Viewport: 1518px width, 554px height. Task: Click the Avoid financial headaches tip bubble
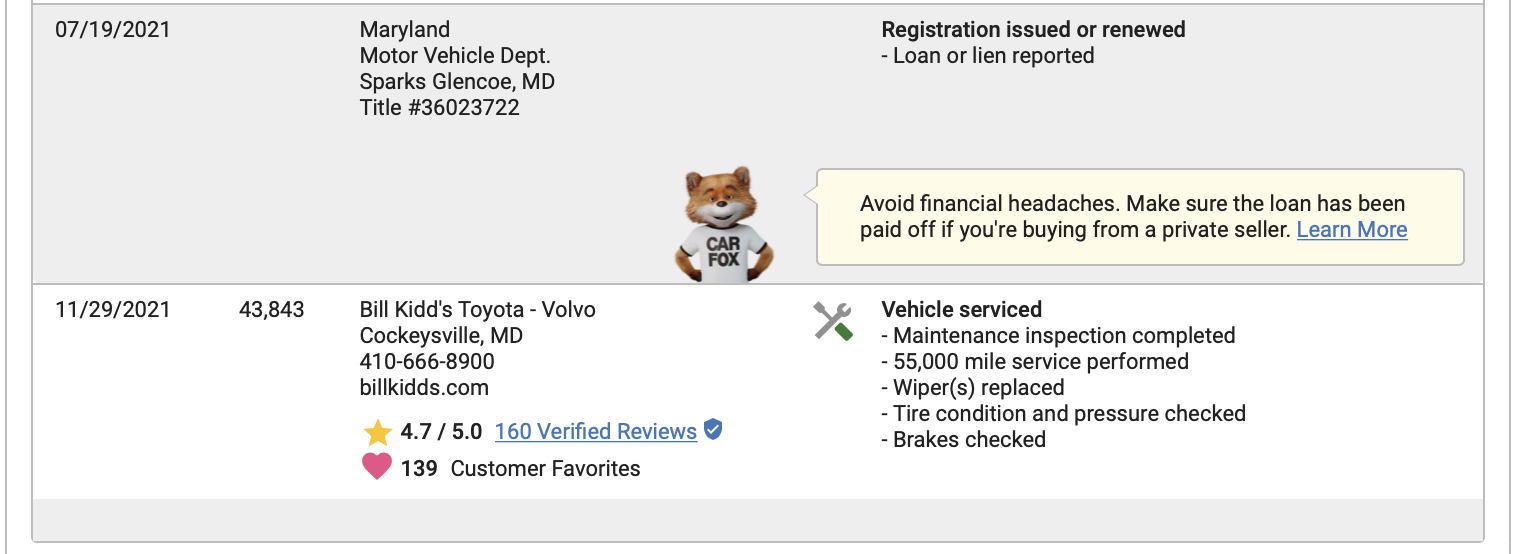[1140, 217]
